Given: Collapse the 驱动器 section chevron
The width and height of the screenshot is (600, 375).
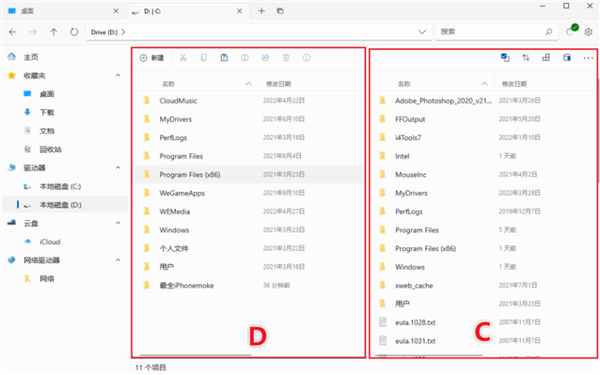Looking at the screenshot, I should click(x=118, y=168).
